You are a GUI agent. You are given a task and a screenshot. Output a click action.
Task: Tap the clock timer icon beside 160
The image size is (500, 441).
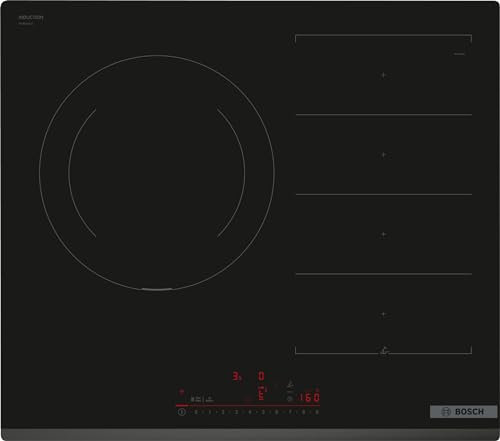(290, 398)
